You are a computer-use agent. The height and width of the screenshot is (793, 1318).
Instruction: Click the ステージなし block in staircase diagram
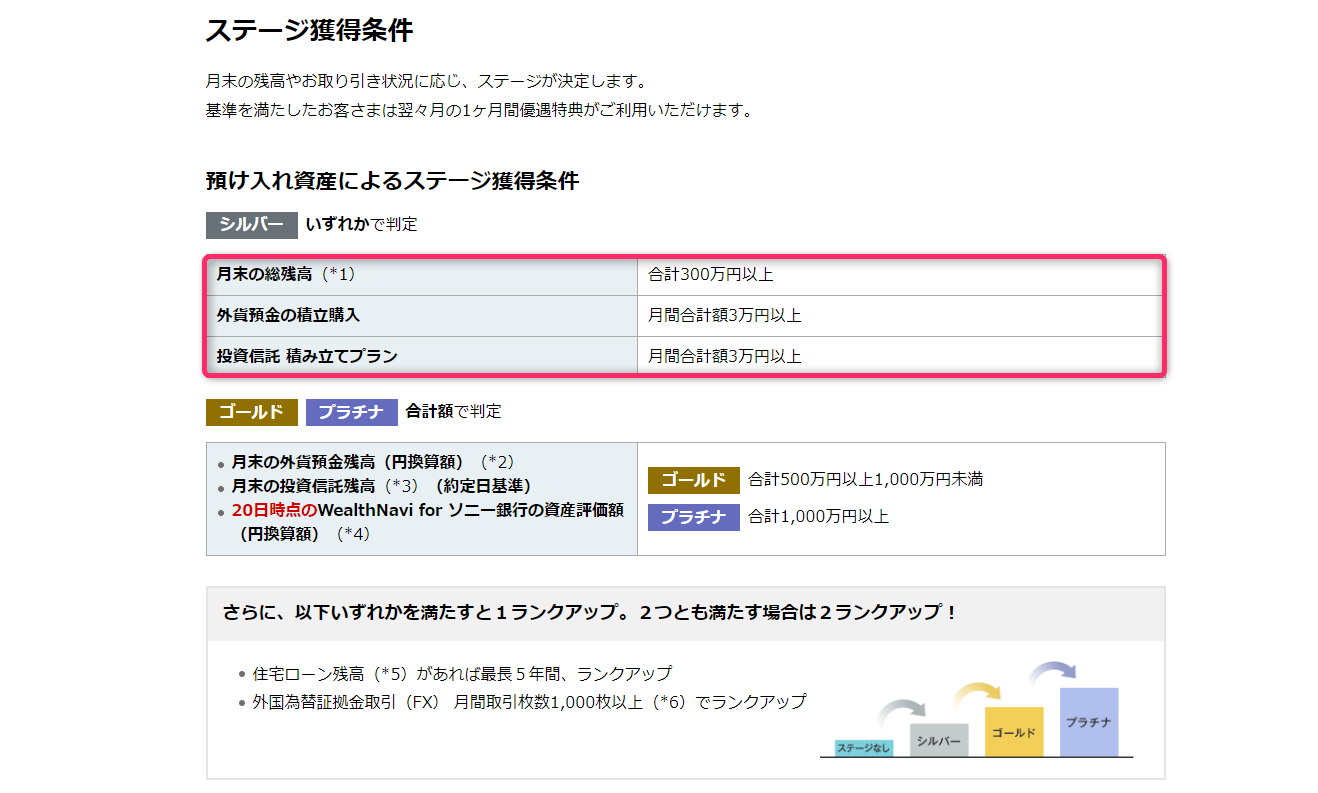click(863, 748)
